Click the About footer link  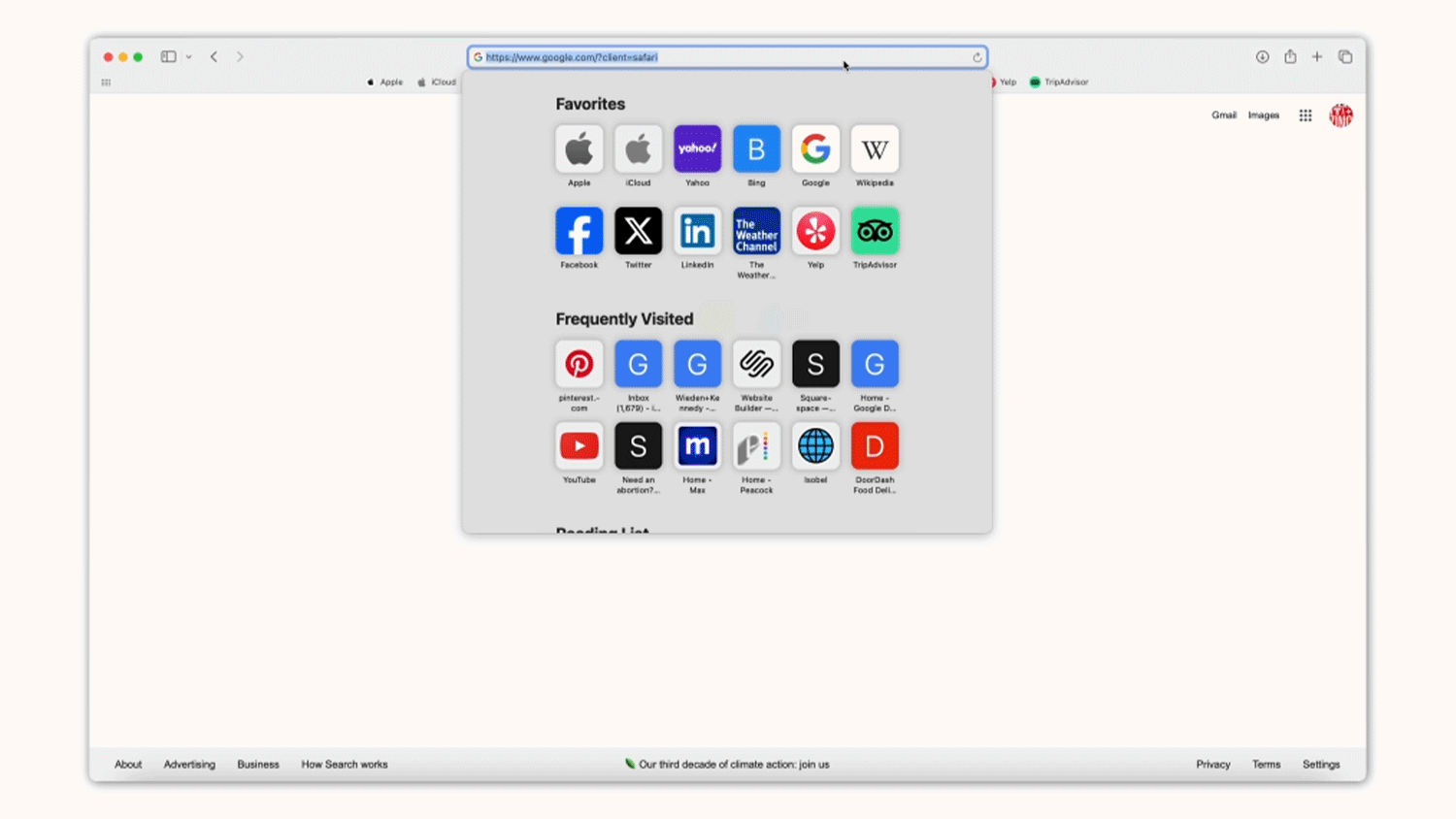point(128,765)
